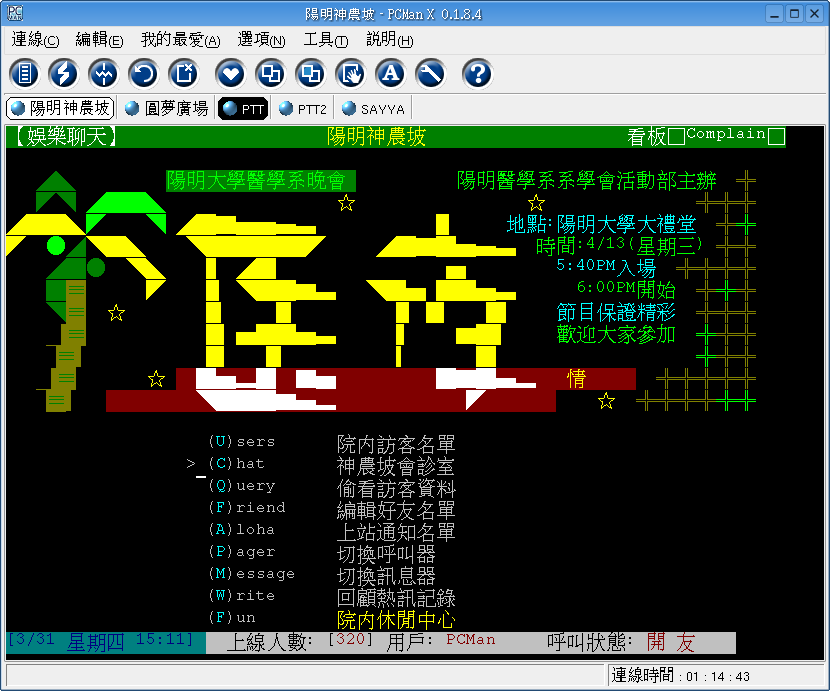Click the 上站通知名單 description text
This screenshot has height=691, width=830.
396,532
